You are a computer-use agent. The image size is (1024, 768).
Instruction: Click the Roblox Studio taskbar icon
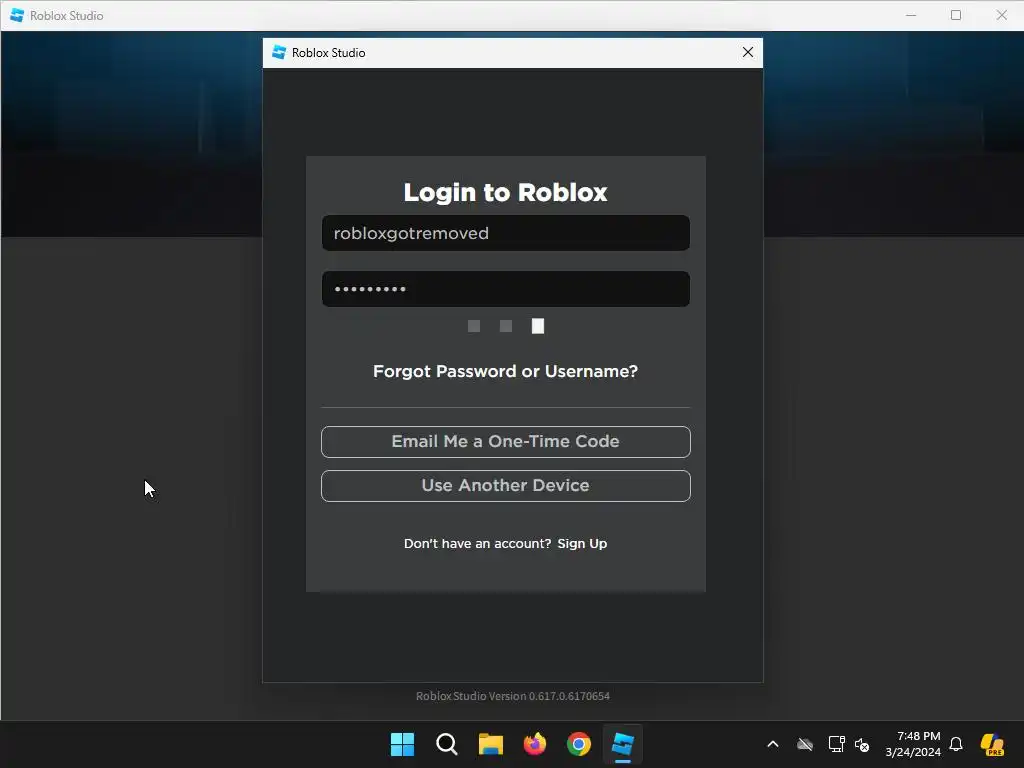click(x=622, y=744)
